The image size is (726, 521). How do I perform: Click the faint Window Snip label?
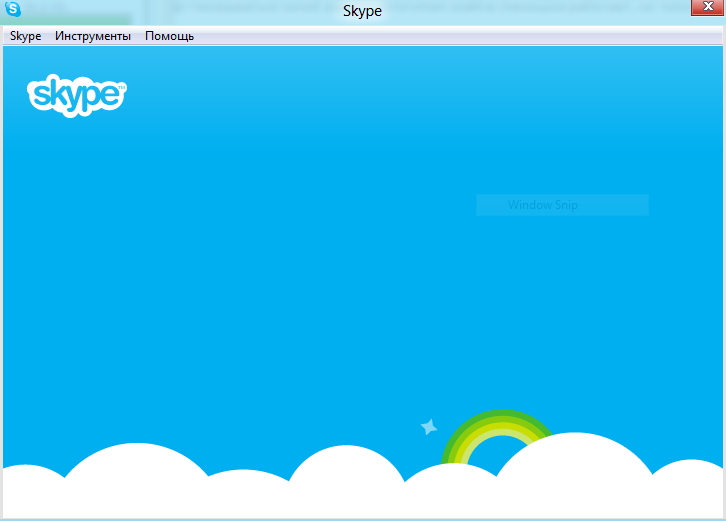(543, 205)
